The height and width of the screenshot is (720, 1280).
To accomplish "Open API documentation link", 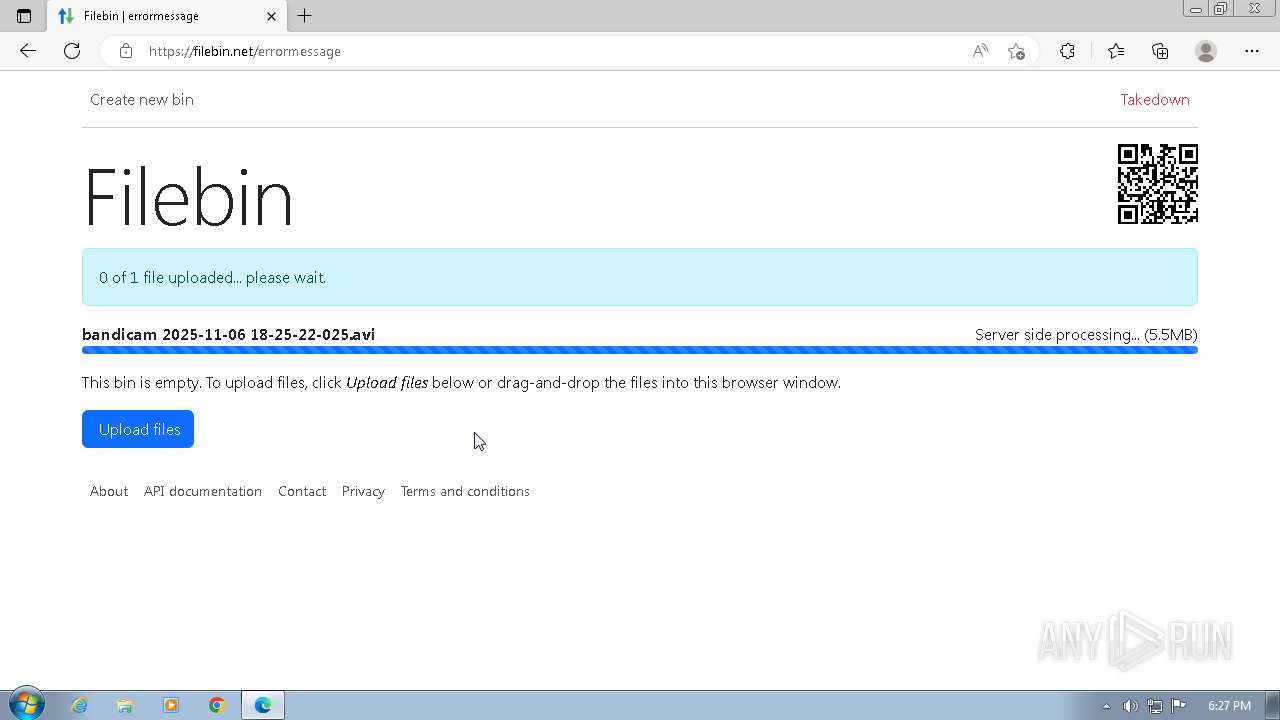I will click(x=203, y=491).
